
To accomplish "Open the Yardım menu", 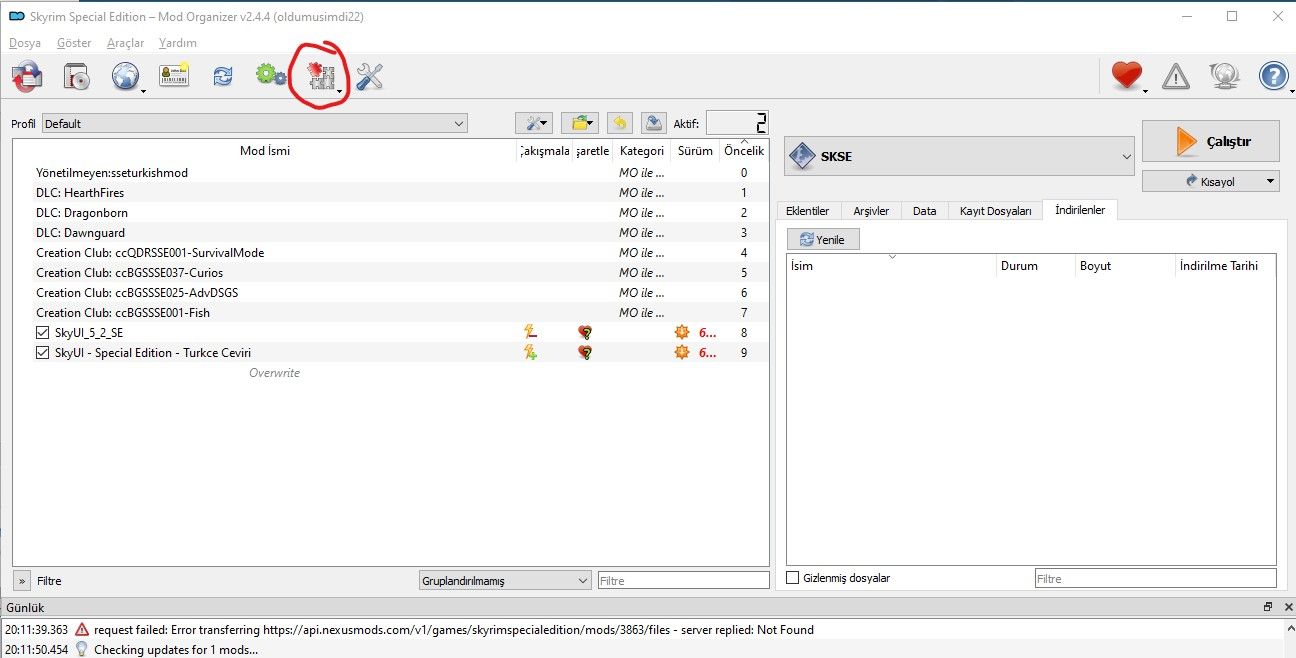I will [178, 43].
